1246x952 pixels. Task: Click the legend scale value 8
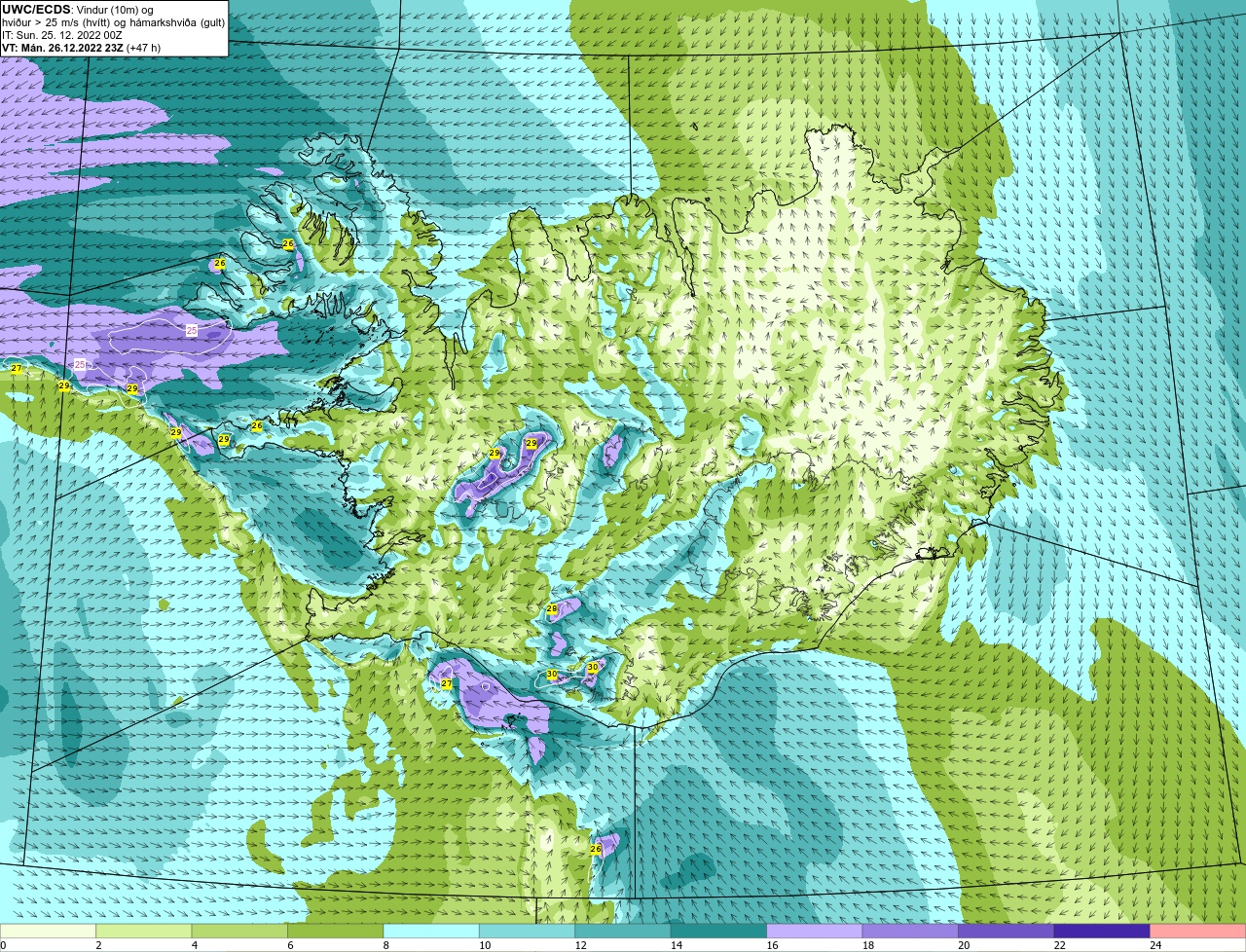(x=385, y=945)
